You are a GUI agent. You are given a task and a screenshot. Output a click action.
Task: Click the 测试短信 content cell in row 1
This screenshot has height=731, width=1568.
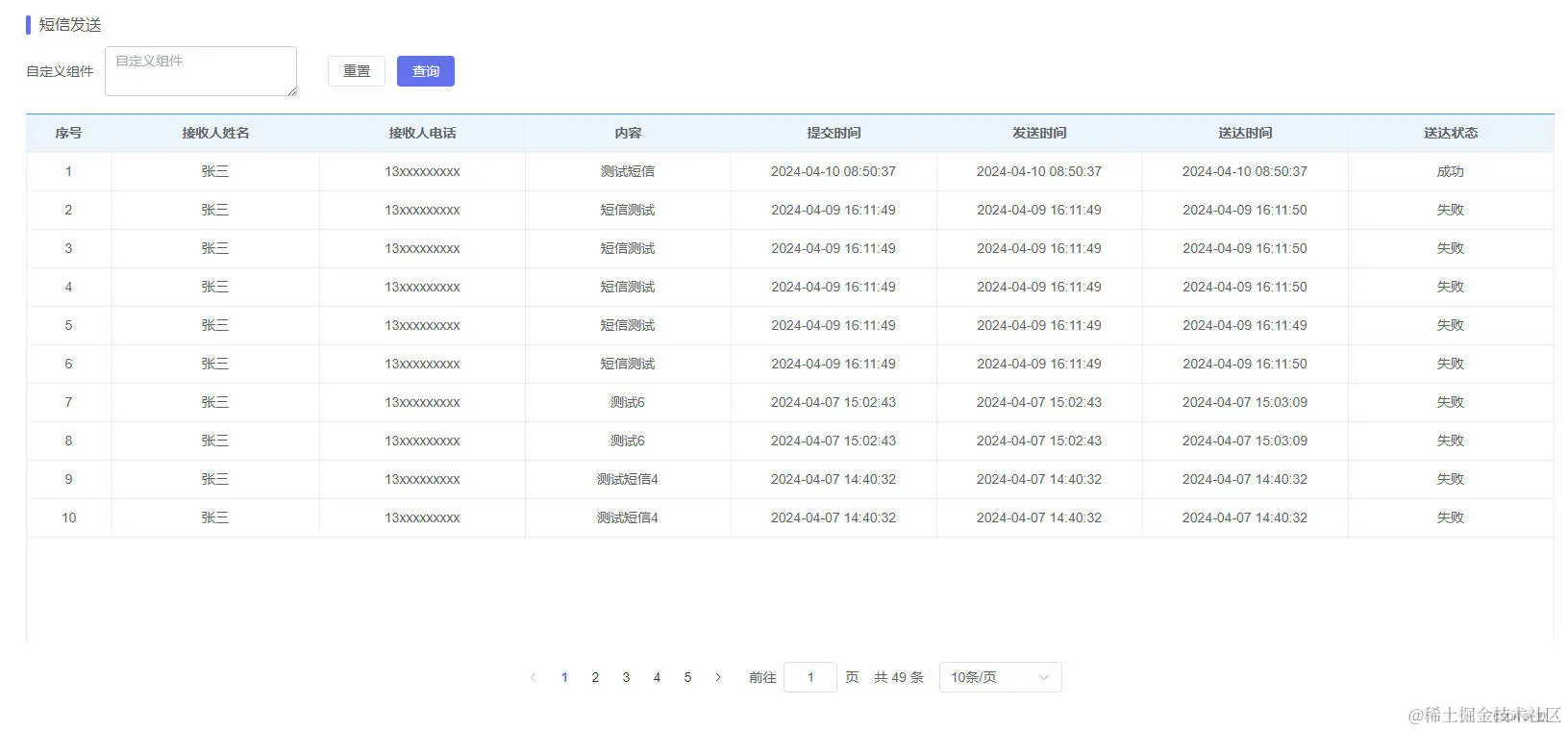[x=628, y=171]
